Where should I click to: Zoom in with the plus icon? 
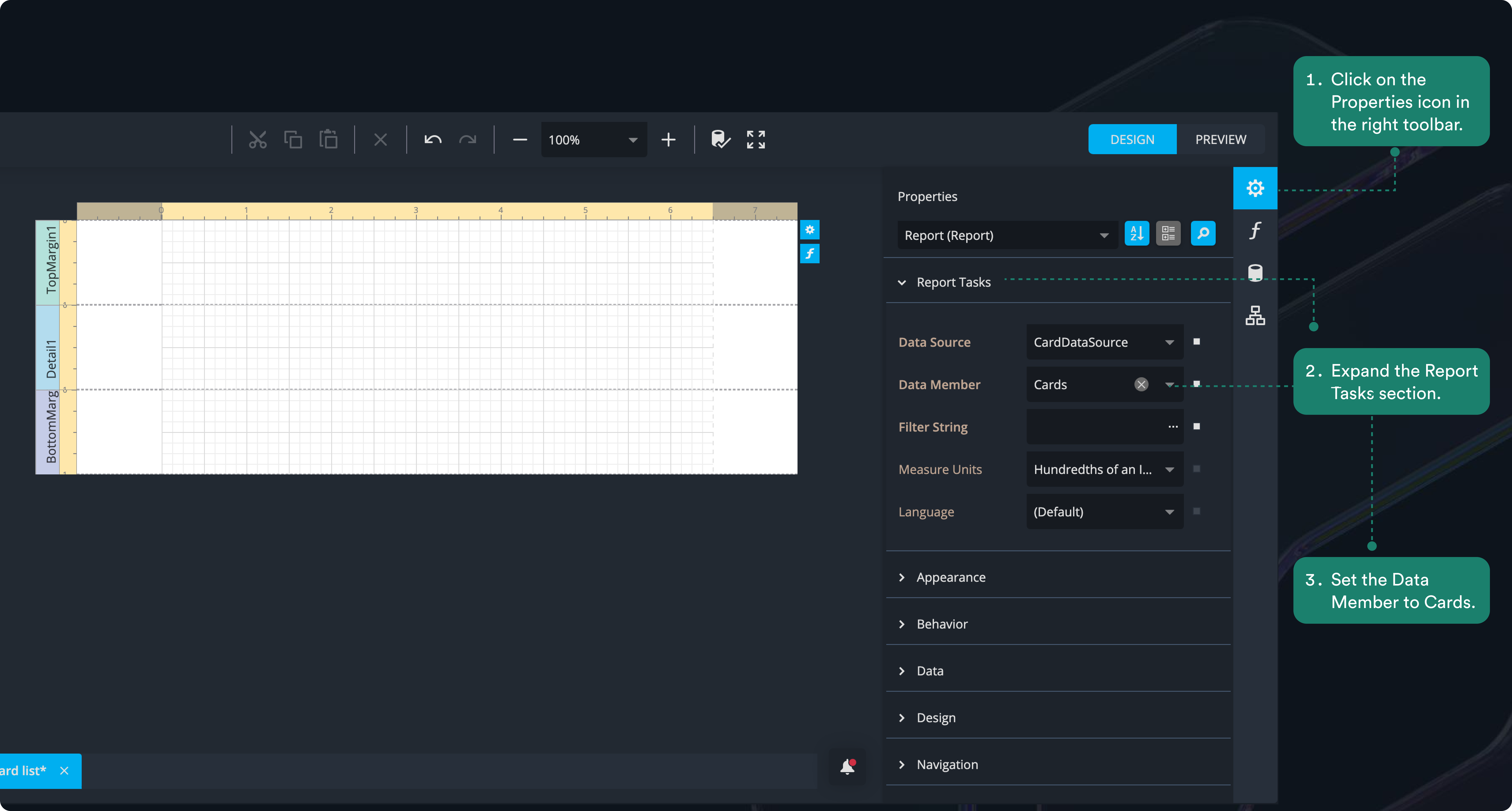(669, 140)
